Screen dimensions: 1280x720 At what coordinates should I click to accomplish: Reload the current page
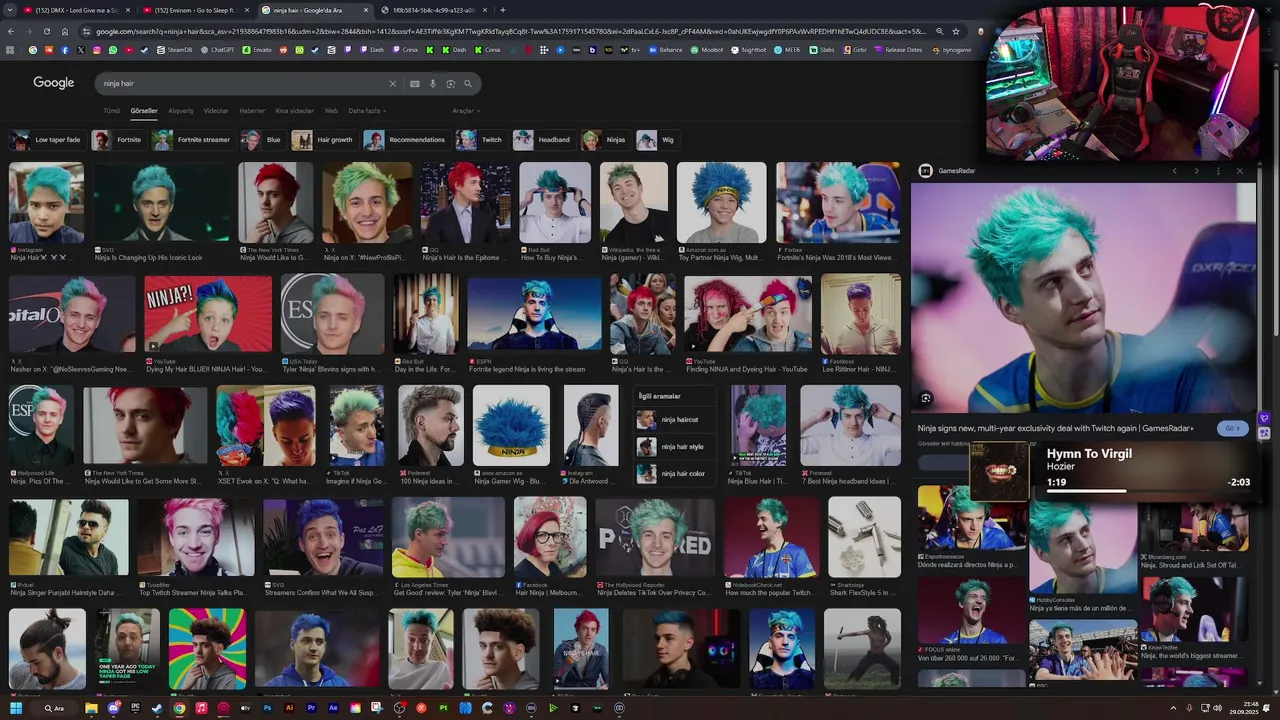[x=46, y=31]
